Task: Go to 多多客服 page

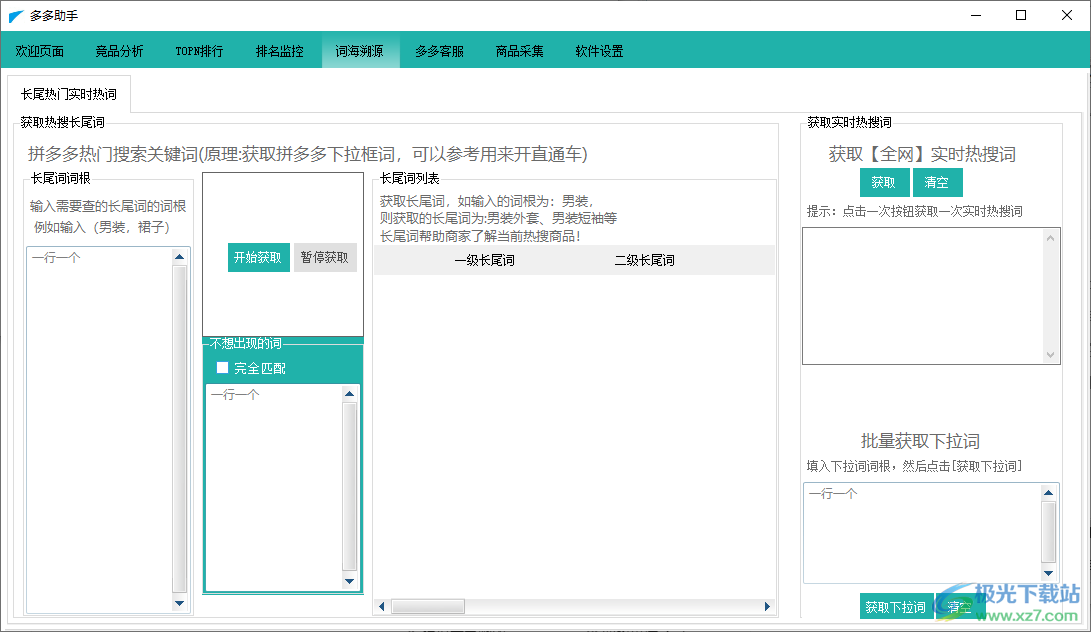Action: (x=439, y=51)
